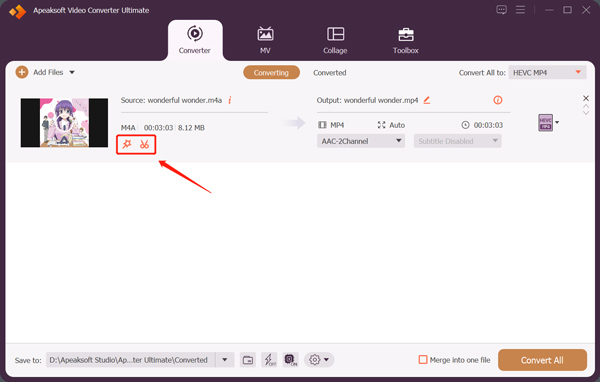Expand the Save to path dropdown arrow
Screen dimensions: 600x382
point(225,360)
